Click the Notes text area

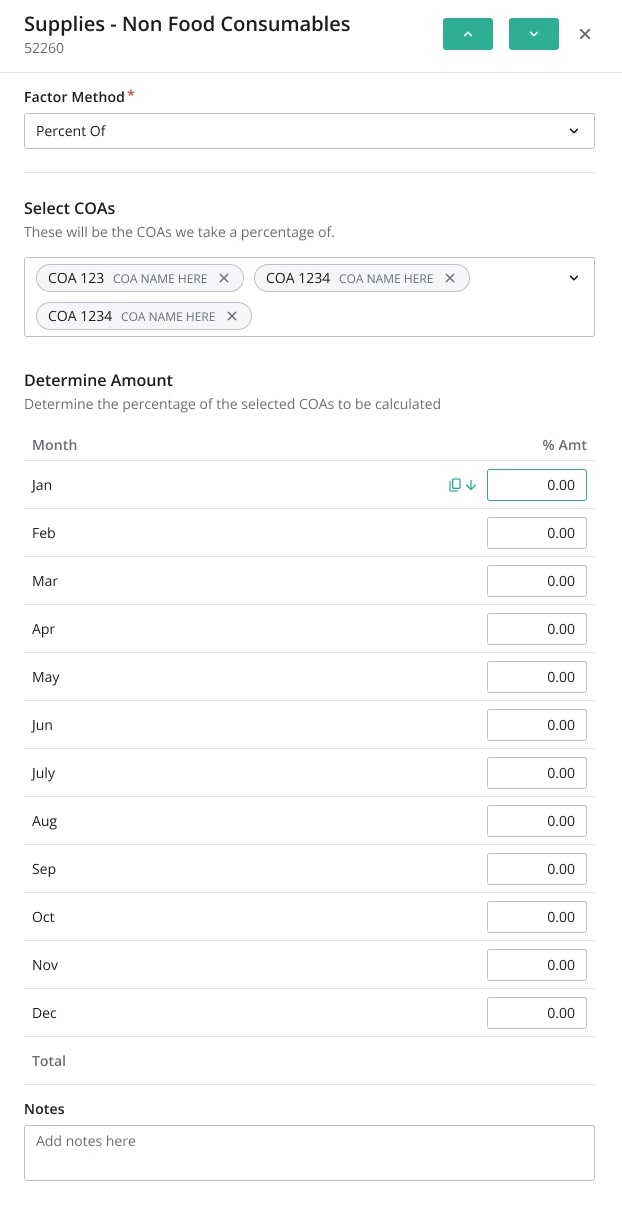coord(309,1152)
